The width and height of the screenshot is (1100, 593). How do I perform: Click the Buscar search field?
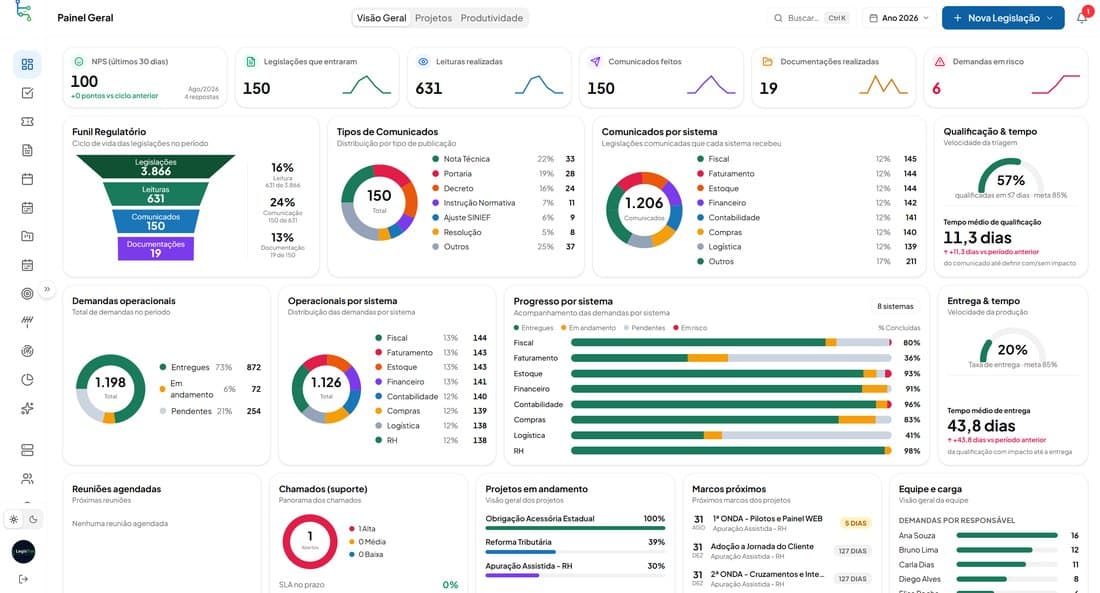[x=811, y=18]
